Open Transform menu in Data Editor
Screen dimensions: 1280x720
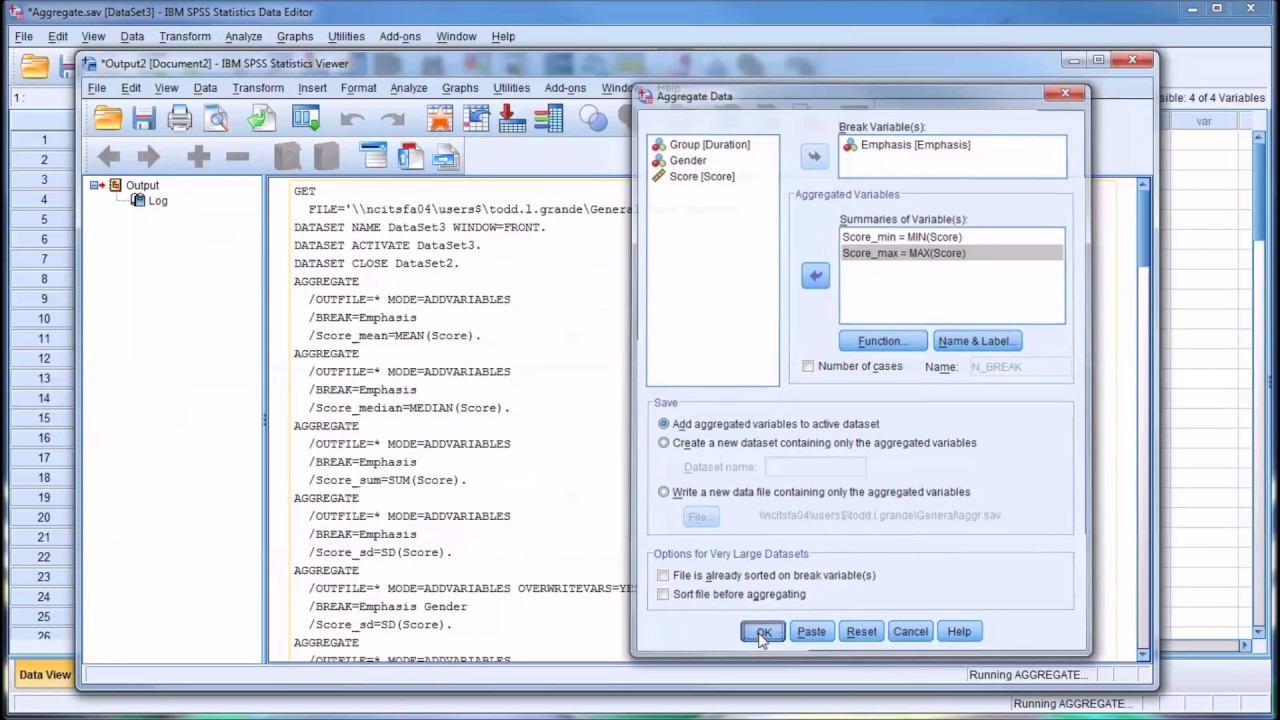[x=185, y=36]
